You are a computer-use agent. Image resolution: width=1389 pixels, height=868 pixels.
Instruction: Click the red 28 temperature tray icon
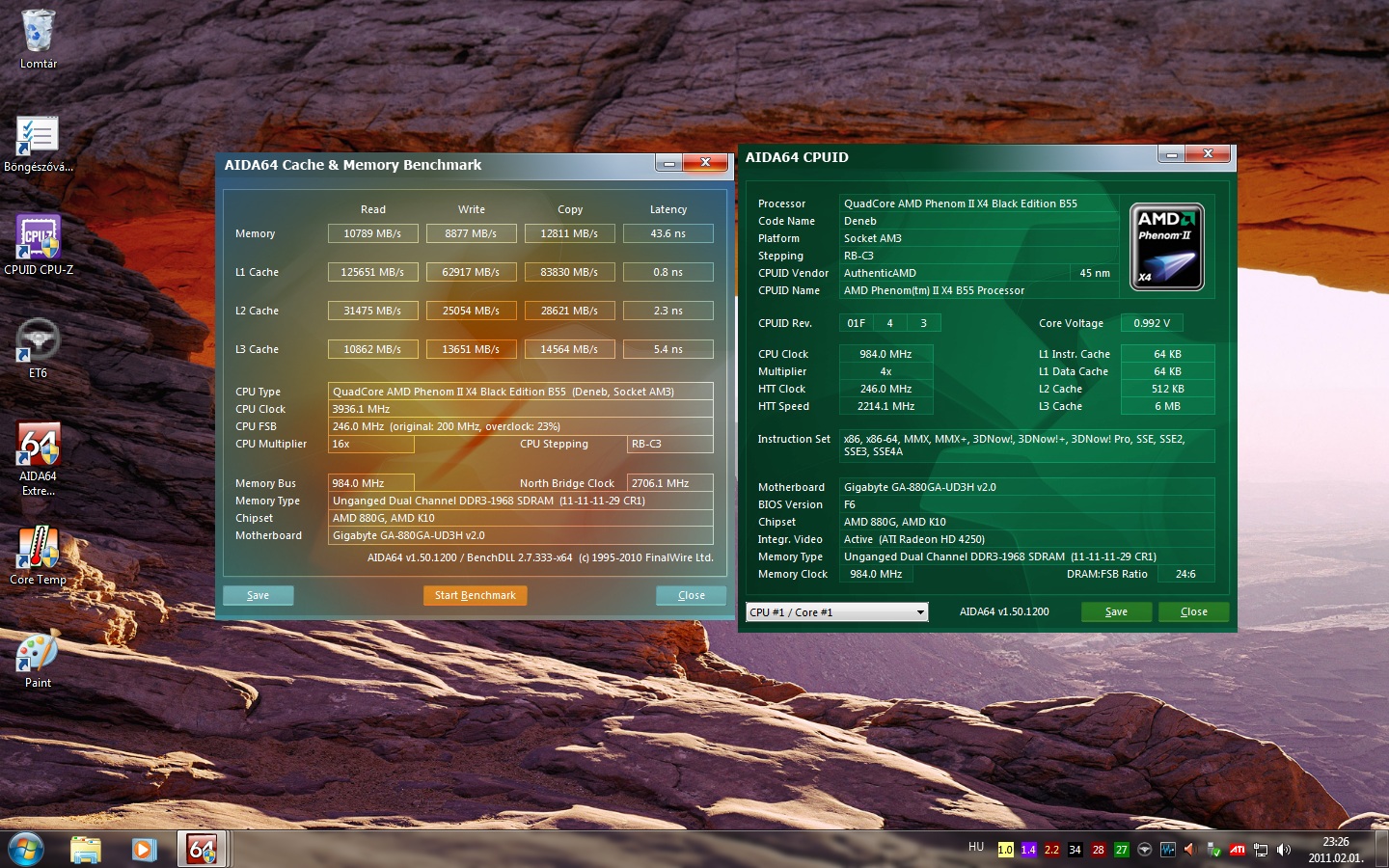click(x=1098, y=850)
